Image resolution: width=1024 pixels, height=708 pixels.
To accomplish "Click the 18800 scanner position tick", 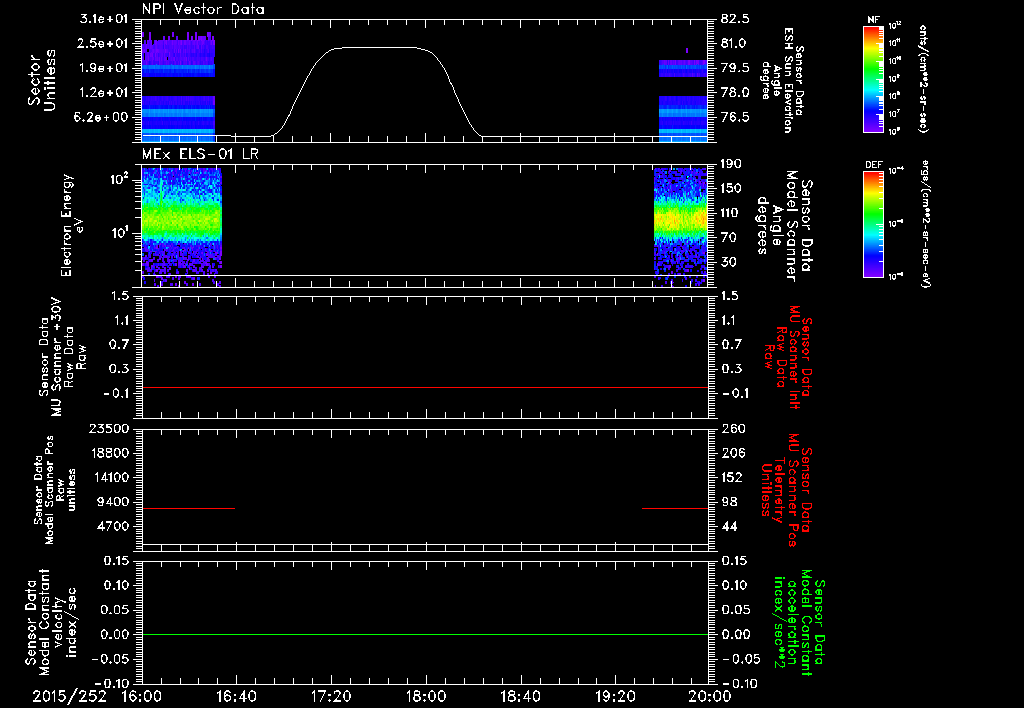I will pyautogui.click(x=109, y=453).
